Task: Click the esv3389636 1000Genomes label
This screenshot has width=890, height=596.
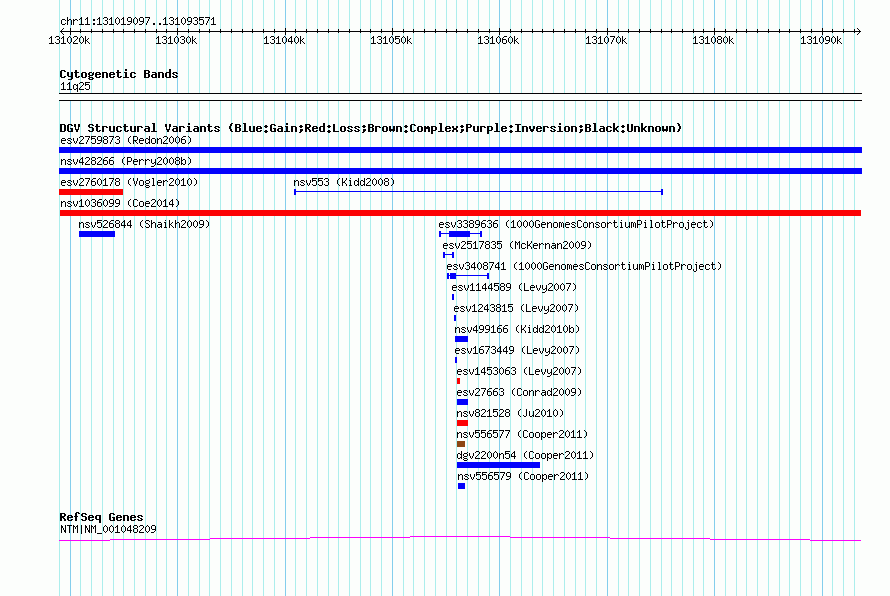Action: click(576, 224)
